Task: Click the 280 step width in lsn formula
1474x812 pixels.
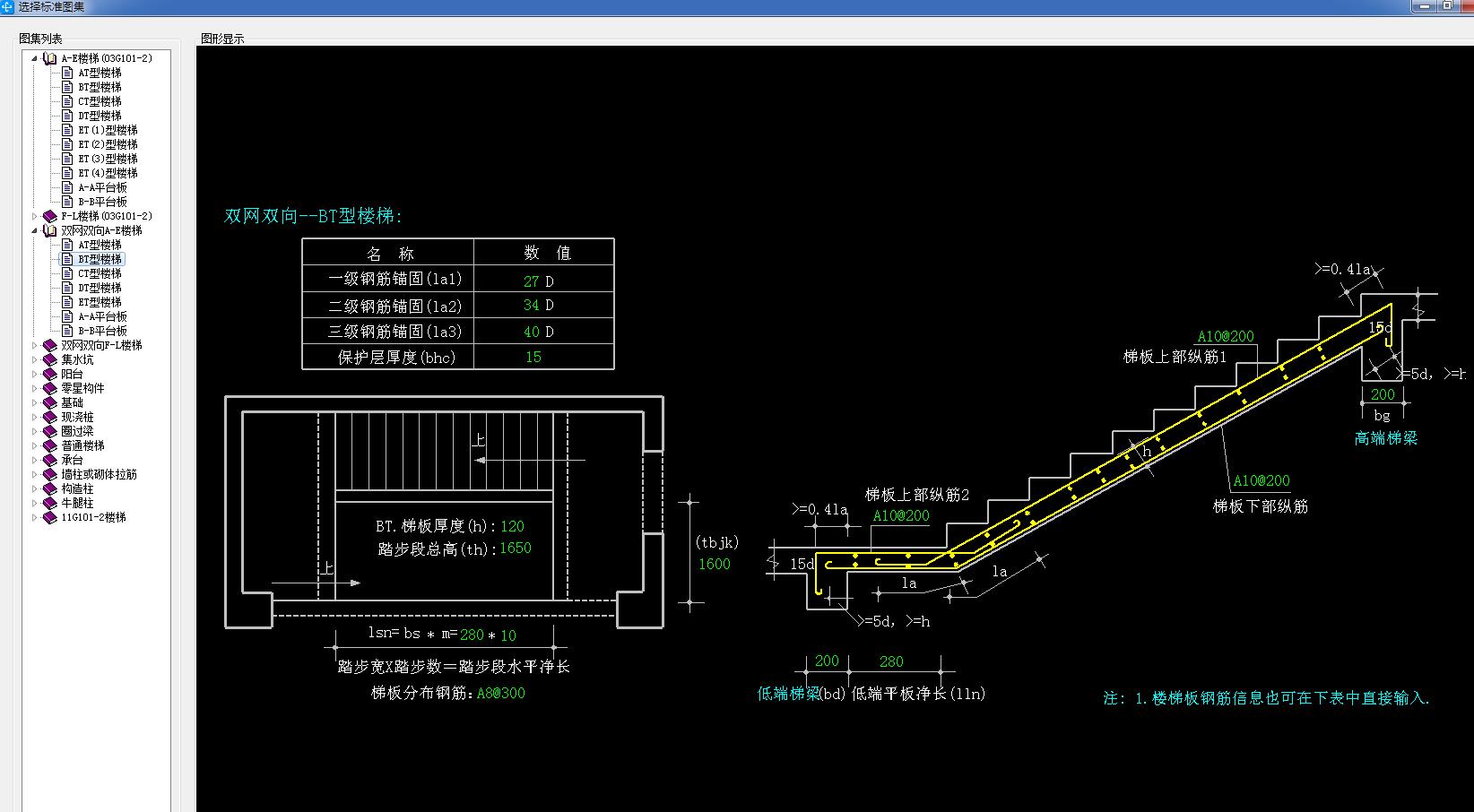Action: pos(472,635)
